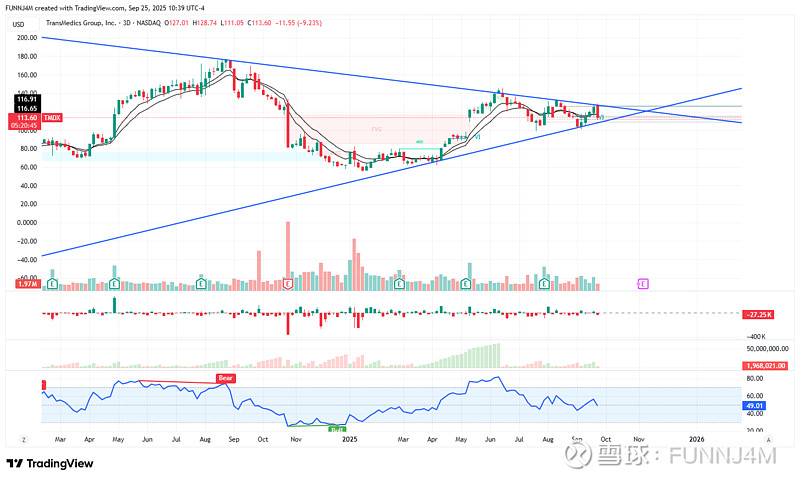Open the February 2025 earnings E marker

coord(399,284)
